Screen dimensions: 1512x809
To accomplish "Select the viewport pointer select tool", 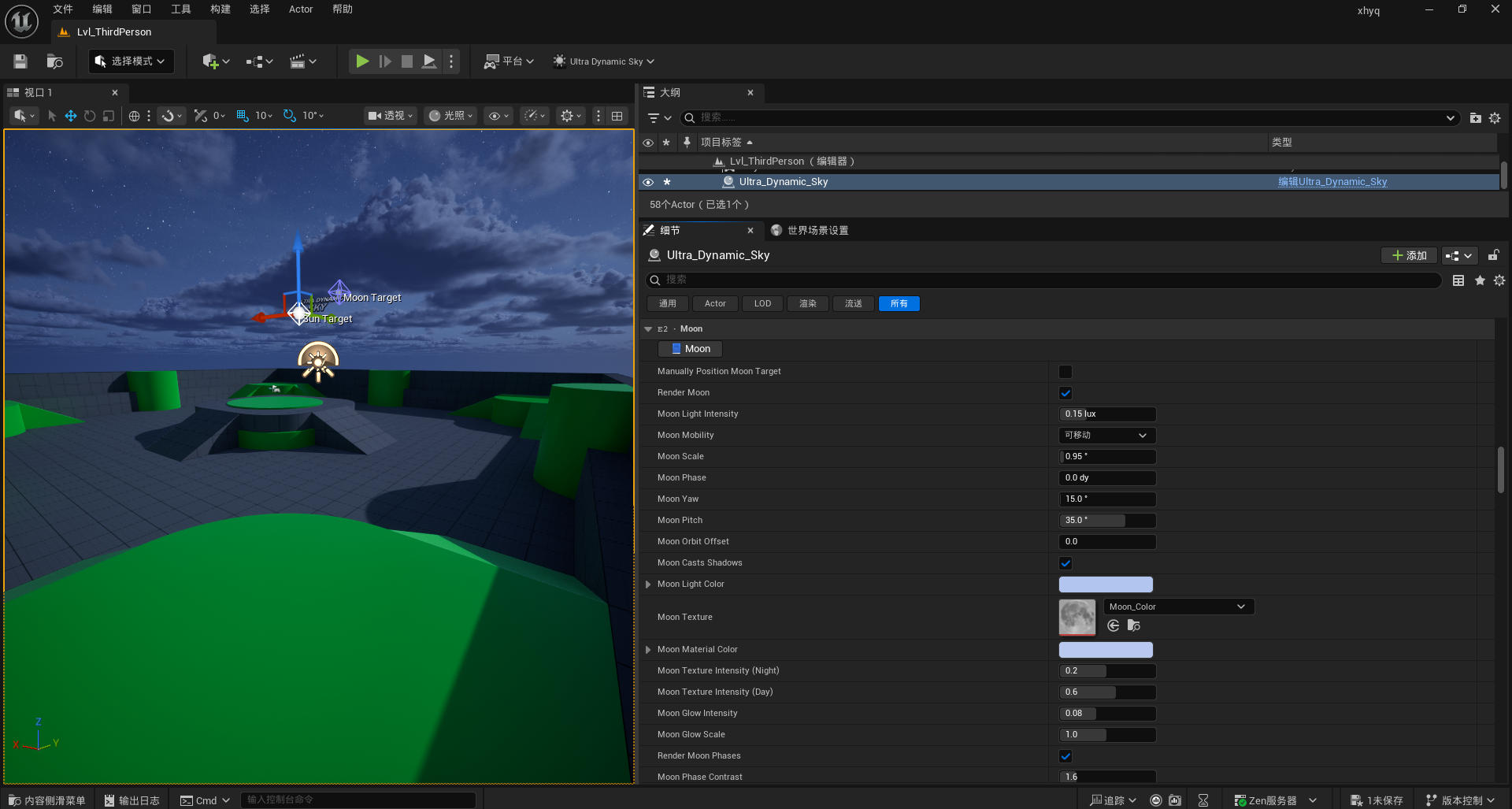I will (x=52, y=116).
